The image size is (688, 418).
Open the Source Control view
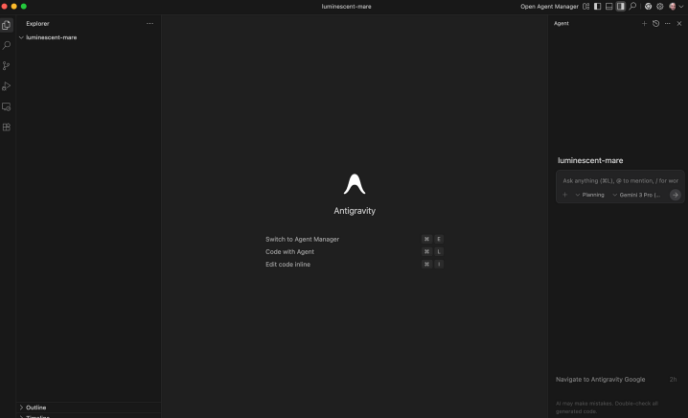[7, 66]
